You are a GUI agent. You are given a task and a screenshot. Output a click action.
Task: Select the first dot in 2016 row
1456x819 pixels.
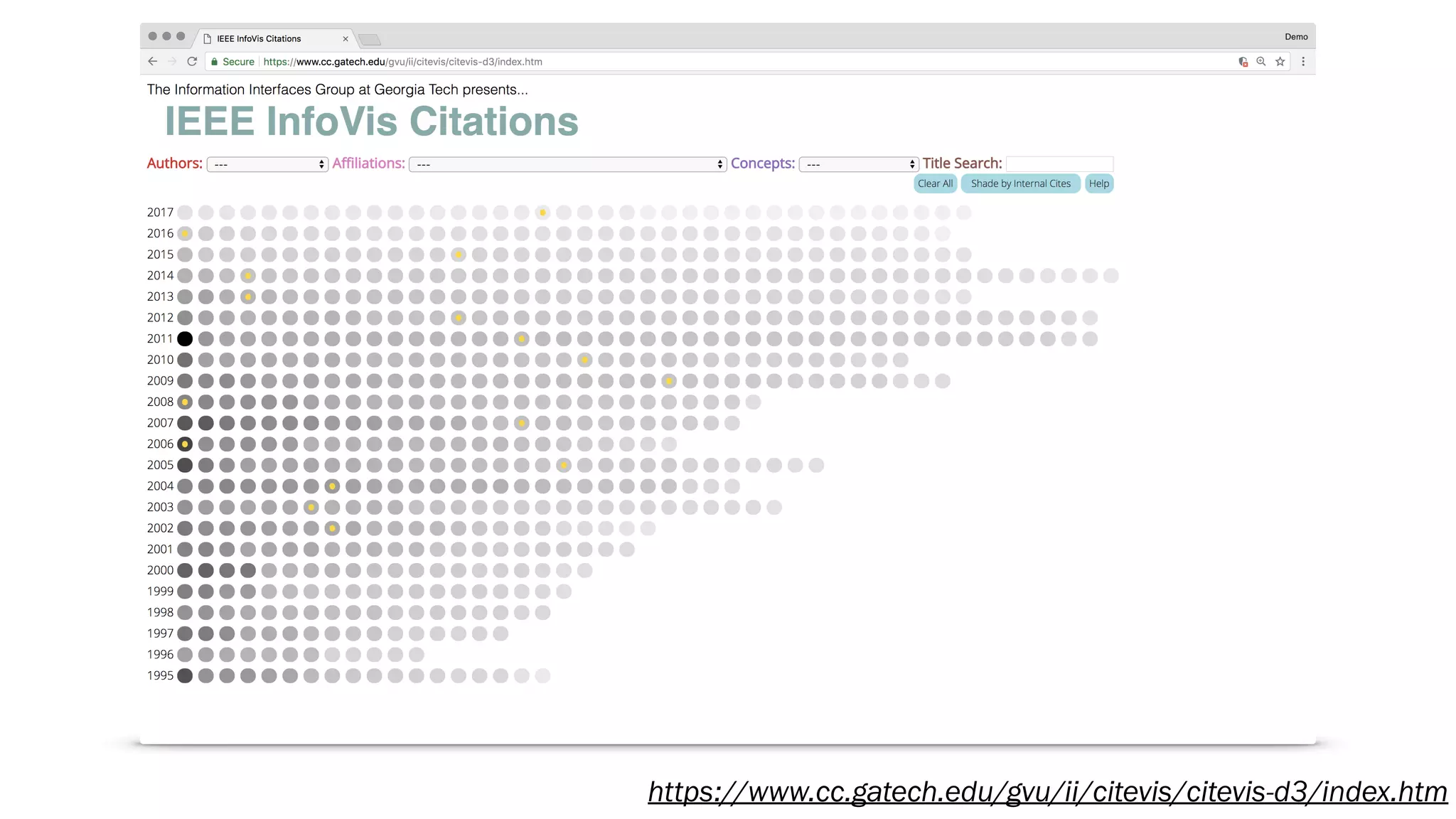[x=185, y=233]
